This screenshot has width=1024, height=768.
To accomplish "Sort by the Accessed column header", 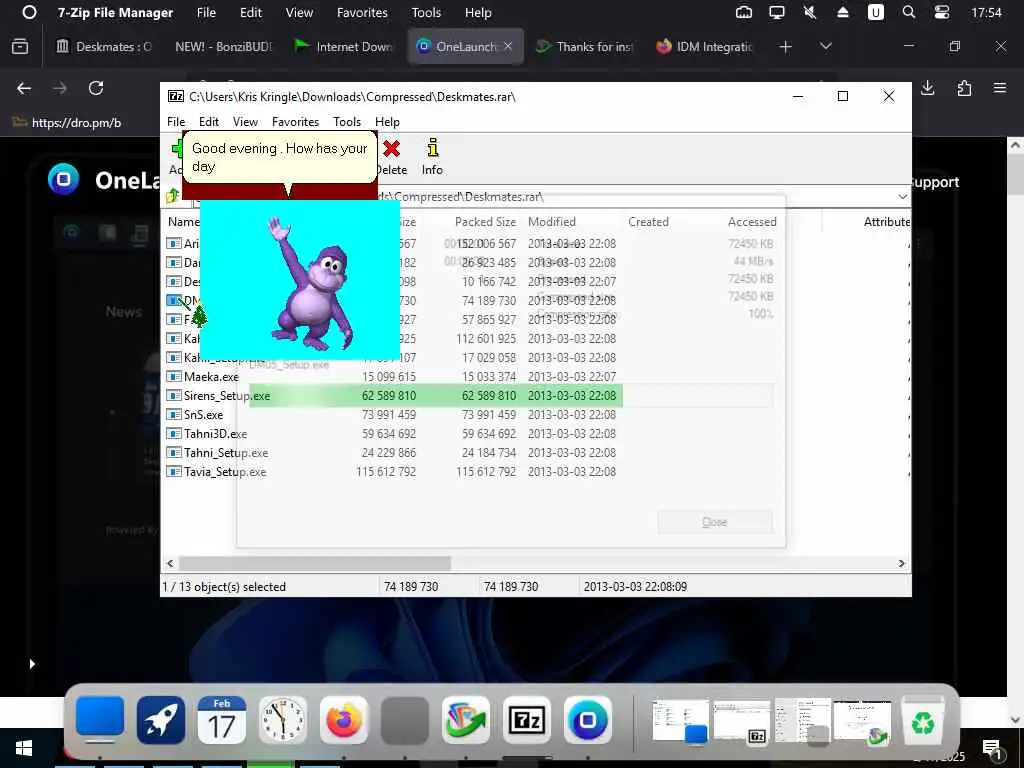I will [x=752, y=222].
